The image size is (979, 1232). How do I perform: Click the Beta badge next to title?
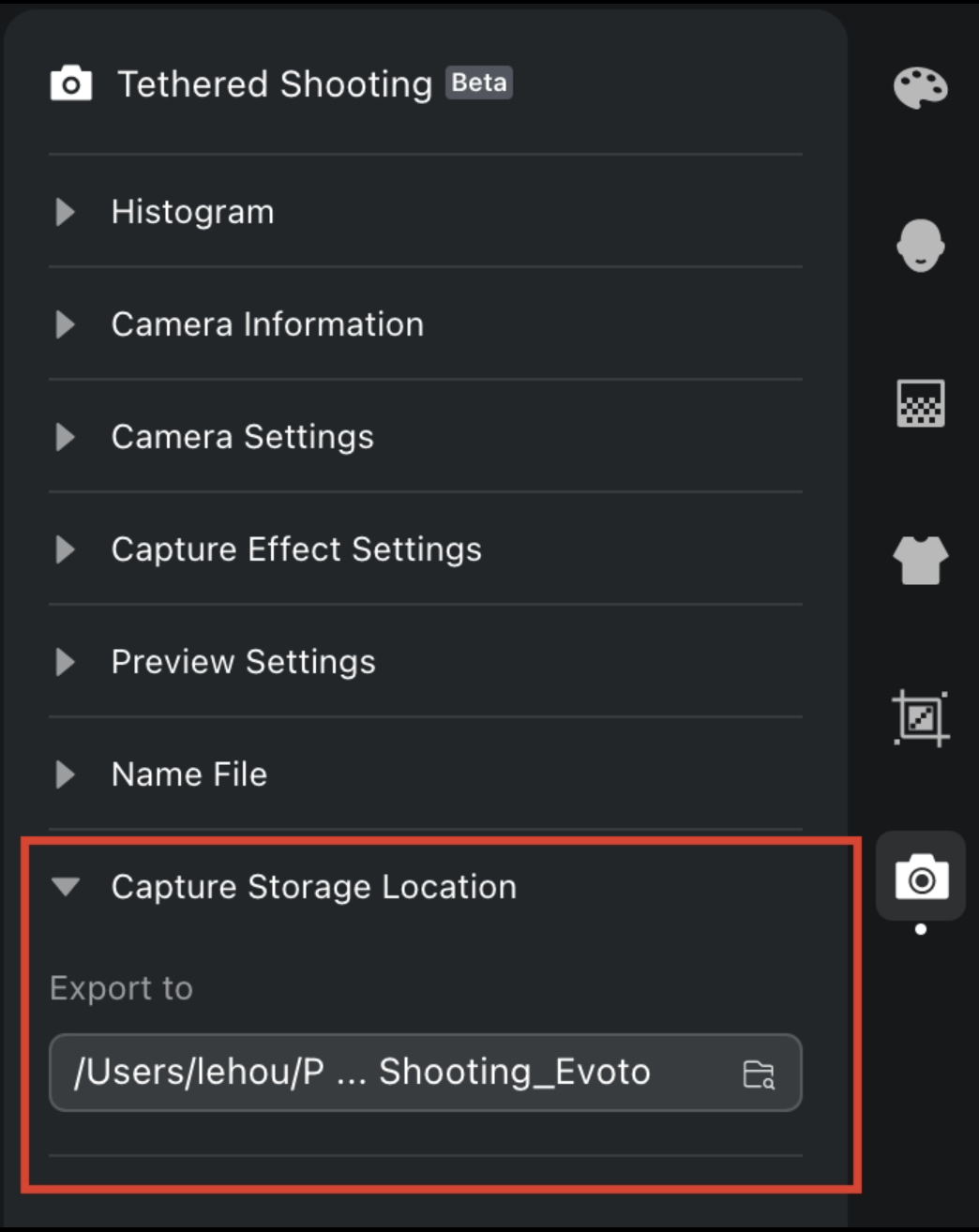click(x=479, y=83)
